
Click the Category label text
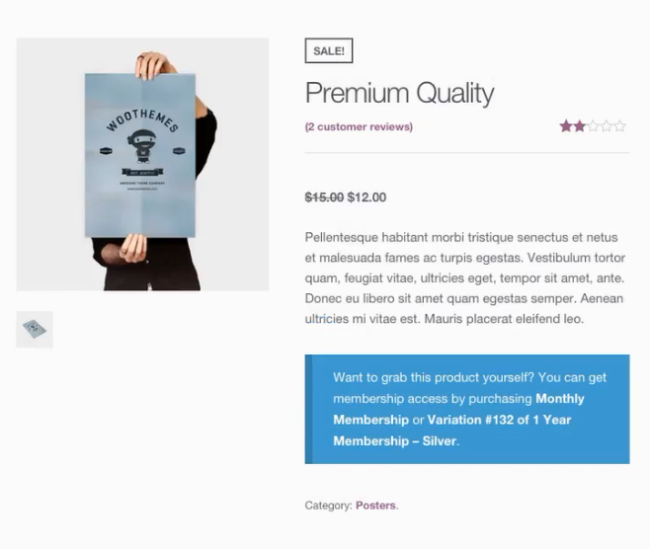[x=328, y=506]
